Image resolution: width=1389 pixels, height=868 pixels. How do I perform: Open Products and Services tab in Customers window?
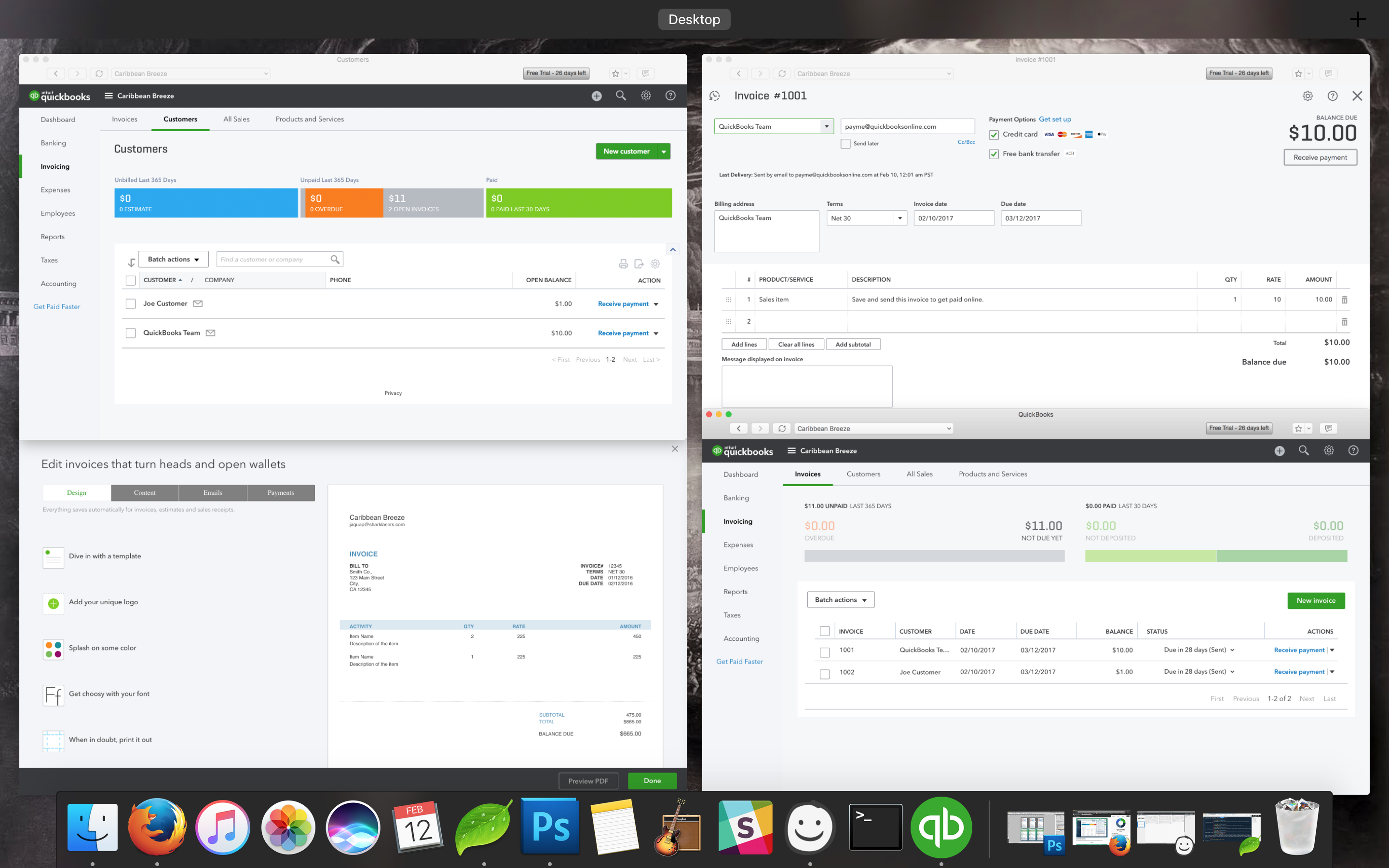tap(309, 120)
